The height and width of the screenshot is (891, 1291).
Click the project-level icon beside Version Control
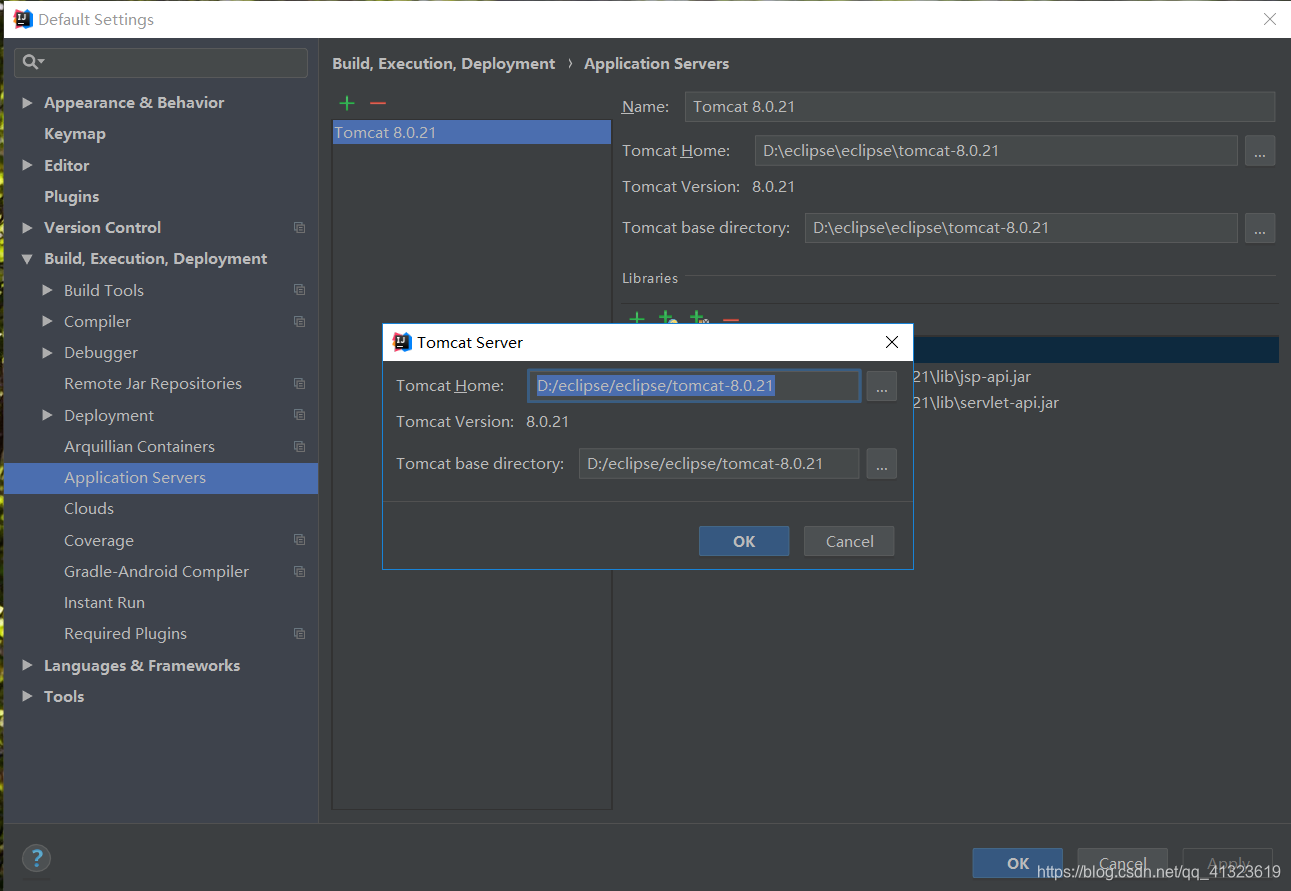(x=299, y=228)
